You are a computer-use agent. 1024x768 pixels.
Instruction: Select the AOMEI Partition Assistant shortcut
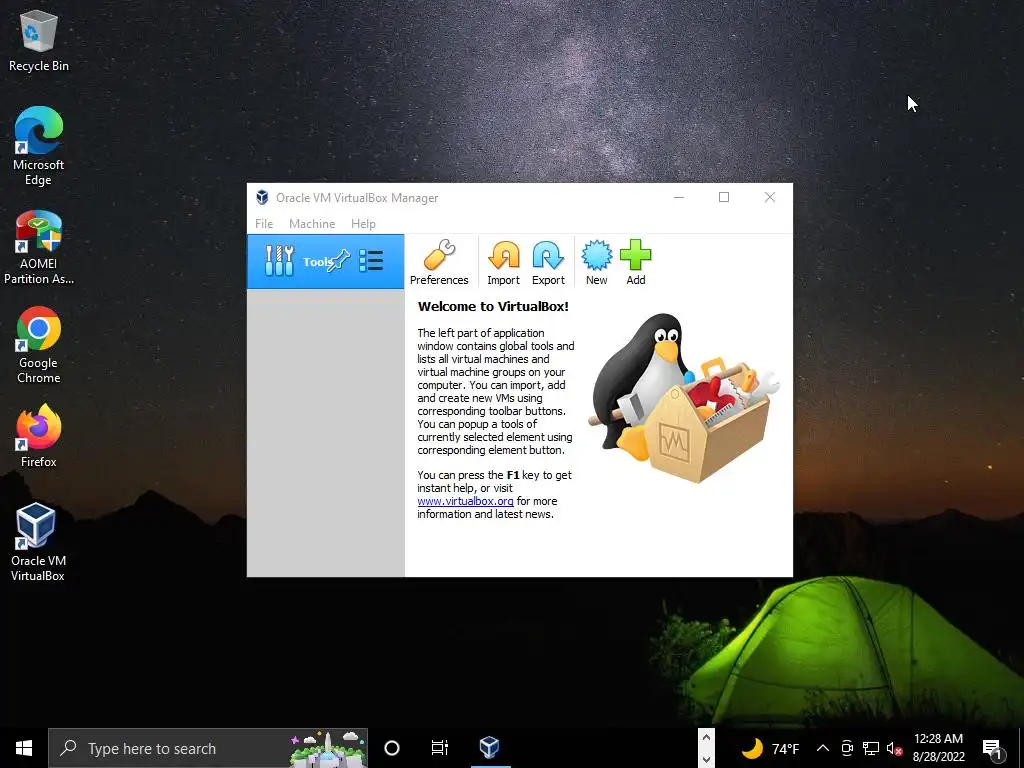tap(39, 248)
